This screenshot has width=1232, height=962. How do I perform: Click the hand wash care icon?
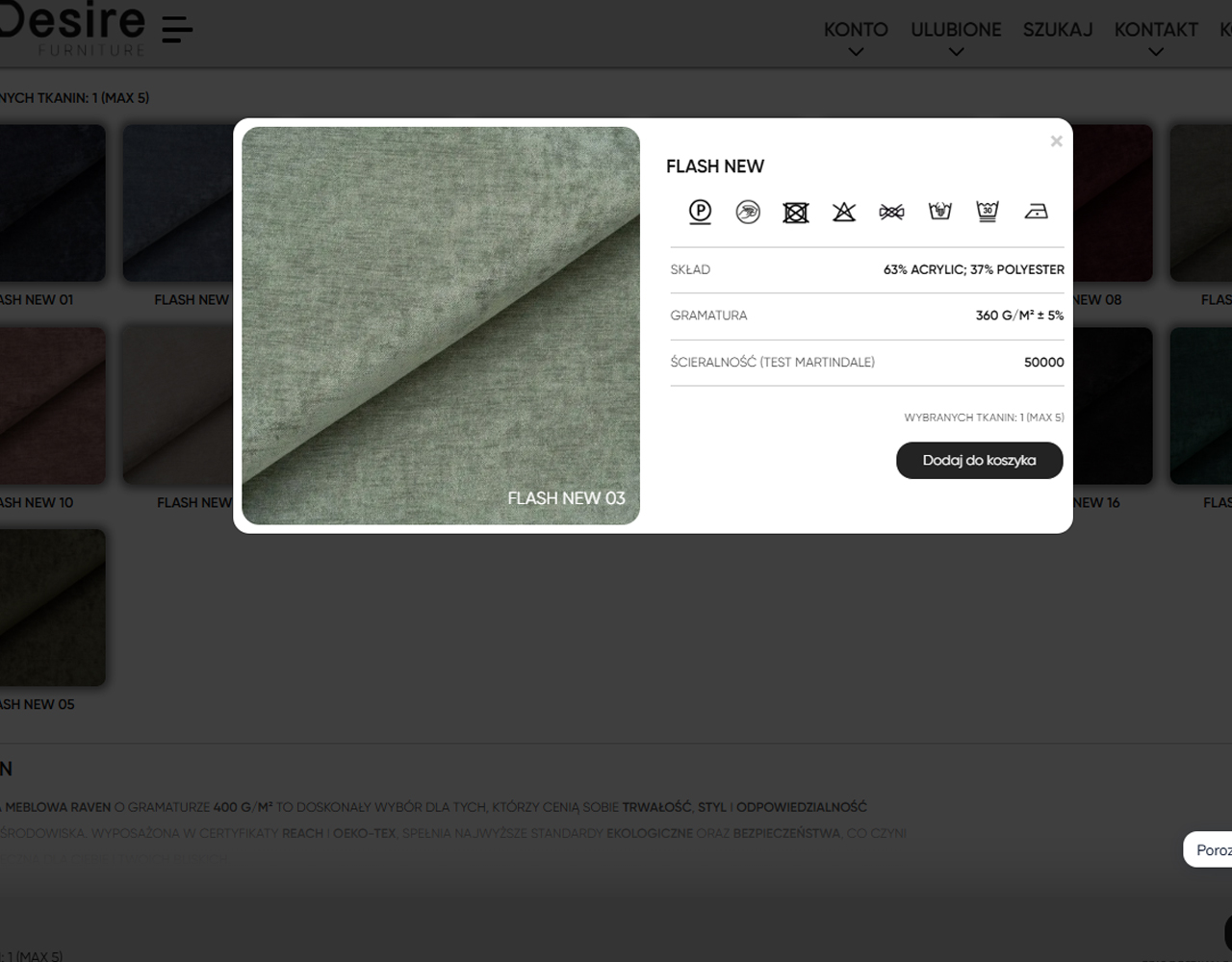pos(939,211)
